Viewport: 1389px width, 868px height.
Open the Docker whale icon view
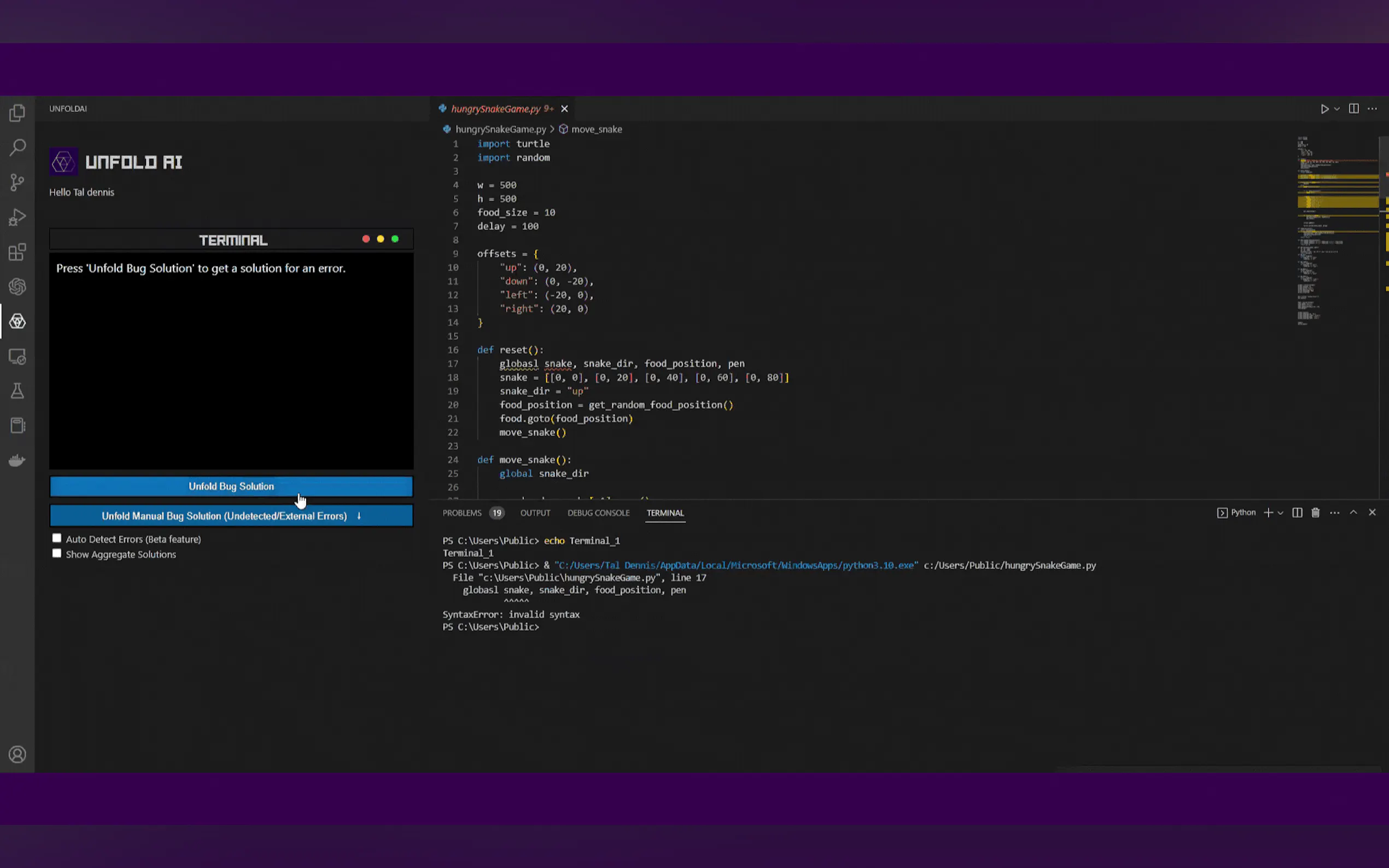17,460
